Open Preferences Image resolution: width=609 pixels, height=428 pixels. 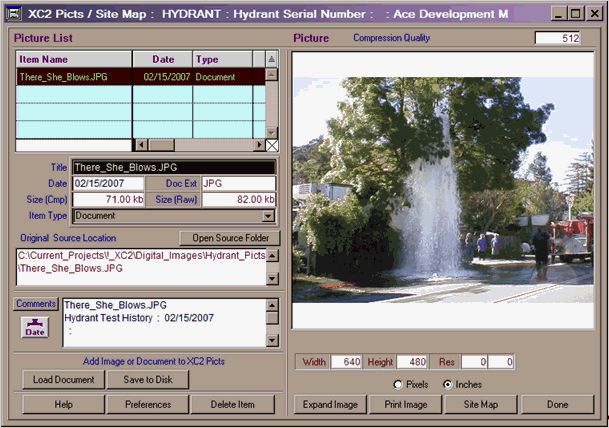(x=147, y=405)
